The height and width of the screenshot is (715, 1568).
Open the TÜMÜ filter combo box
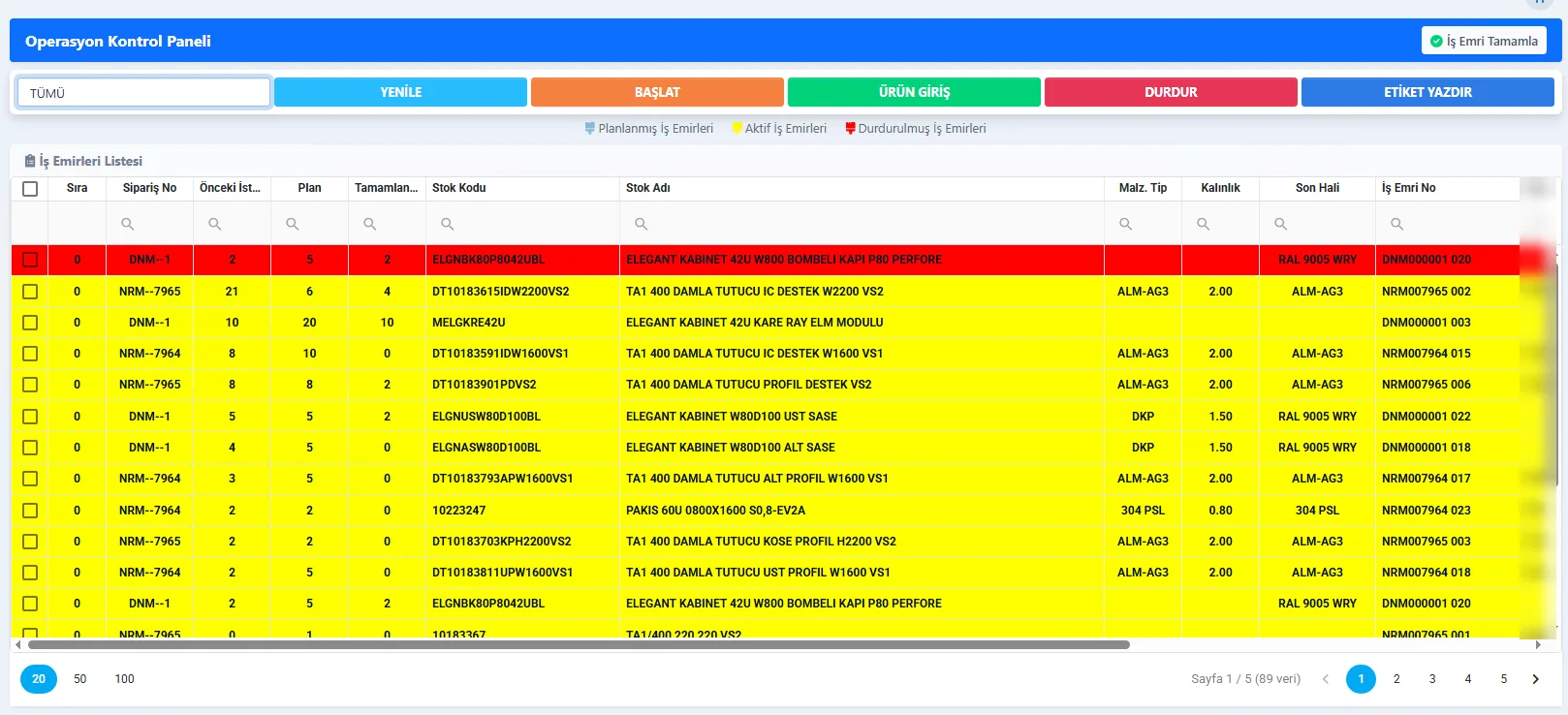(x=143, y=92)
